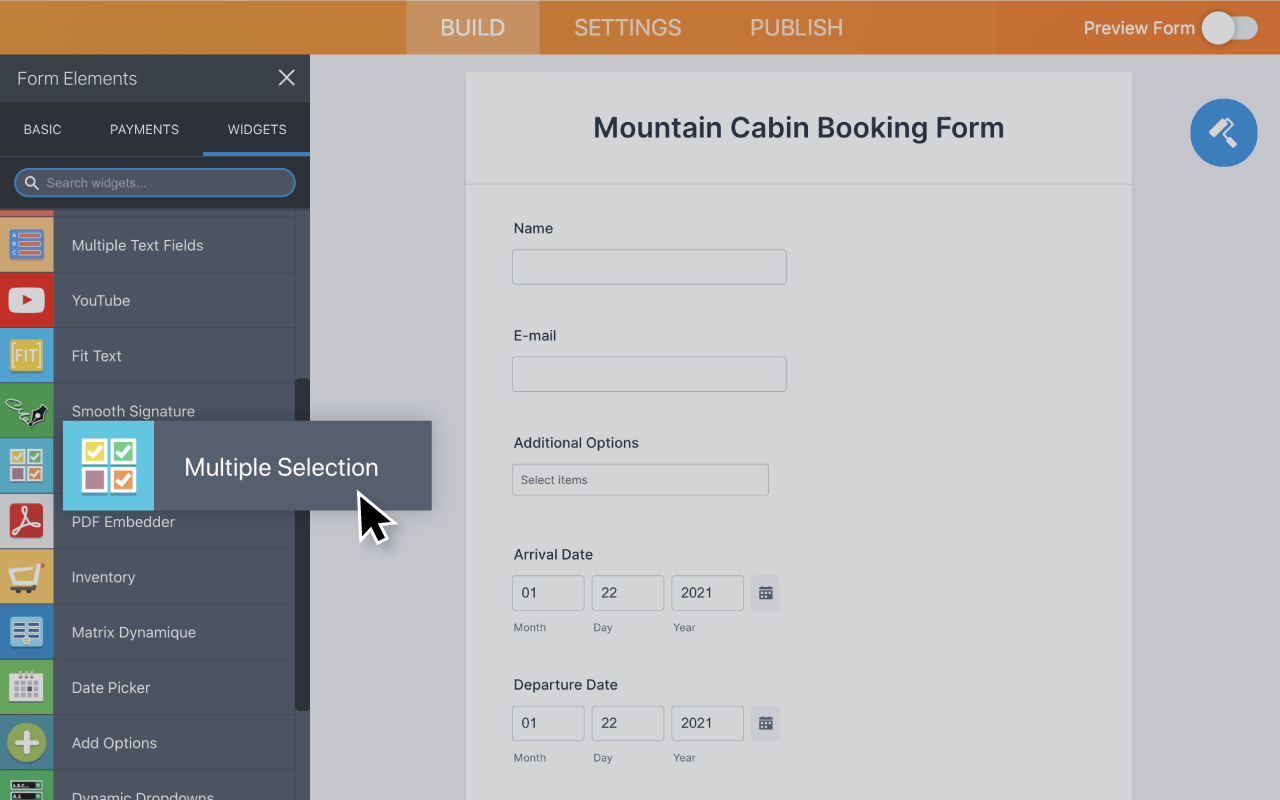Image resolution: width=1280 pixels, height=800 pixels.
Task: Click the blue paint roller form designer button
Action: [x=1223, y=132]
